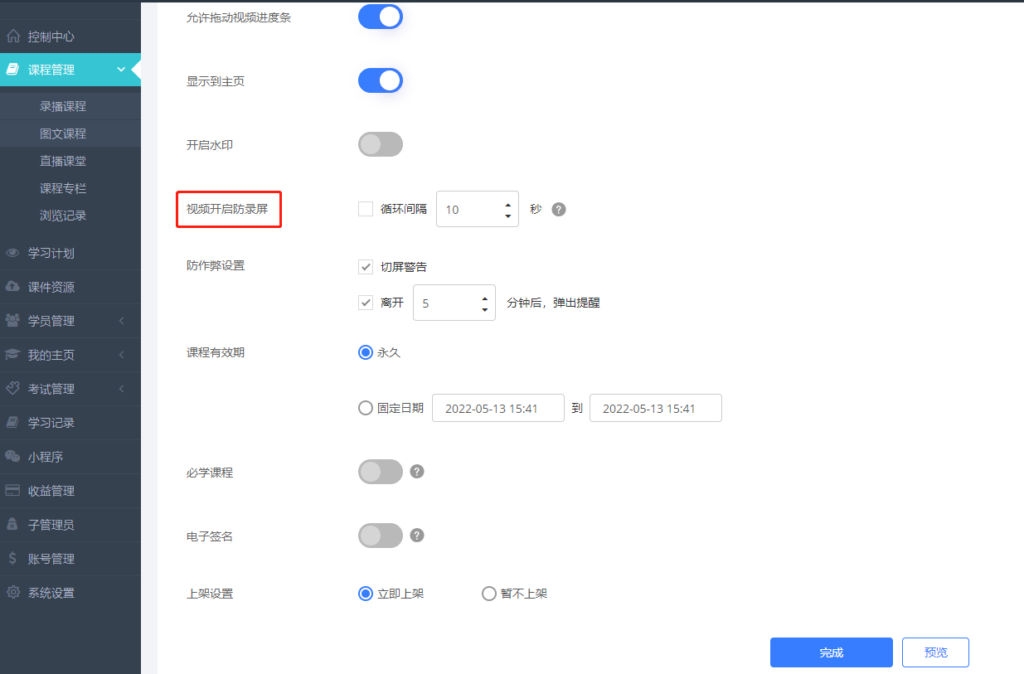The height and width of the screenshot is (674, 1024).
Task: Increase the 循环间隔 seconds value
Action: click(x=507, y=205)
